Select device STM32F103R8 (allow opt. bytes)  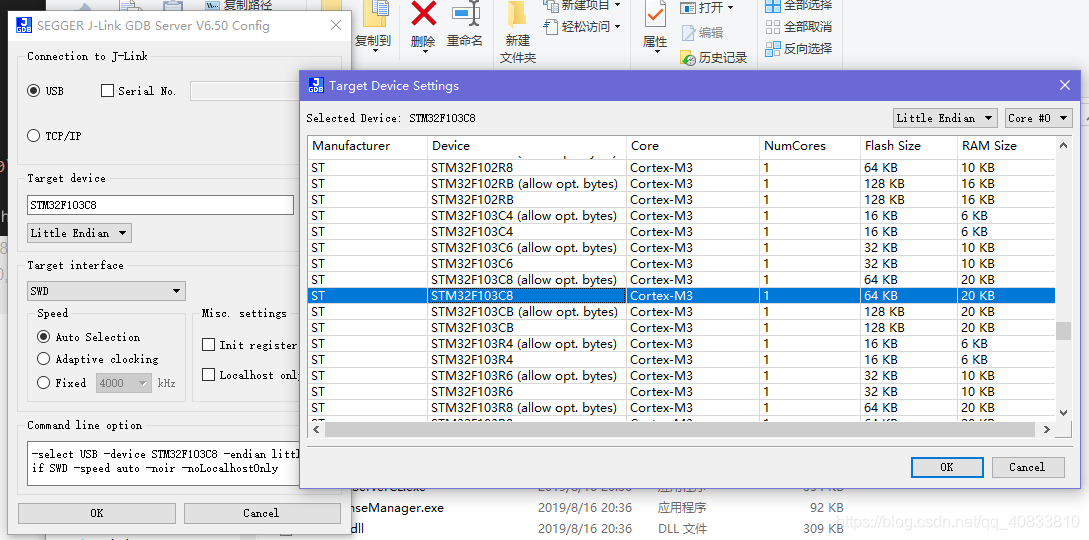682,407
